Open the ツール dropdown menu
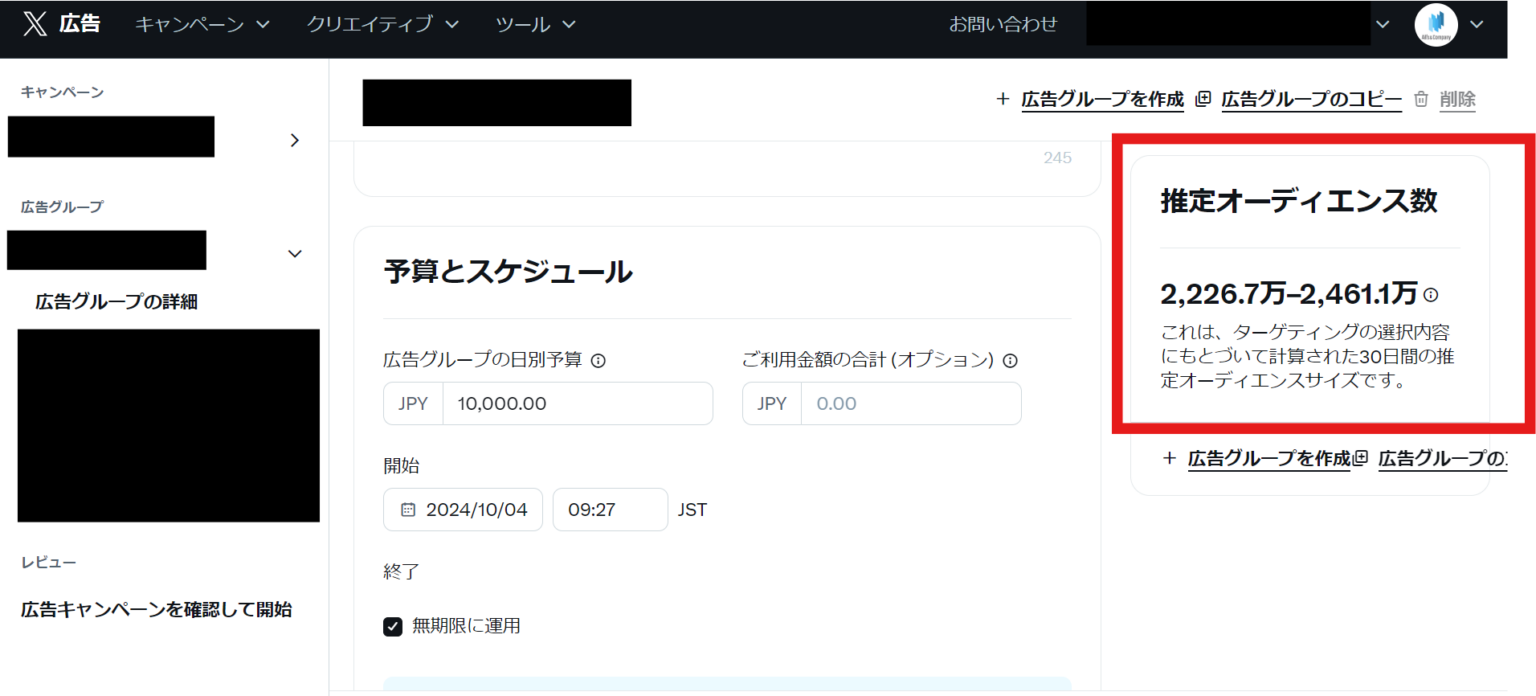This screenshot has width=1536, height=696. [x=535, y=24]
